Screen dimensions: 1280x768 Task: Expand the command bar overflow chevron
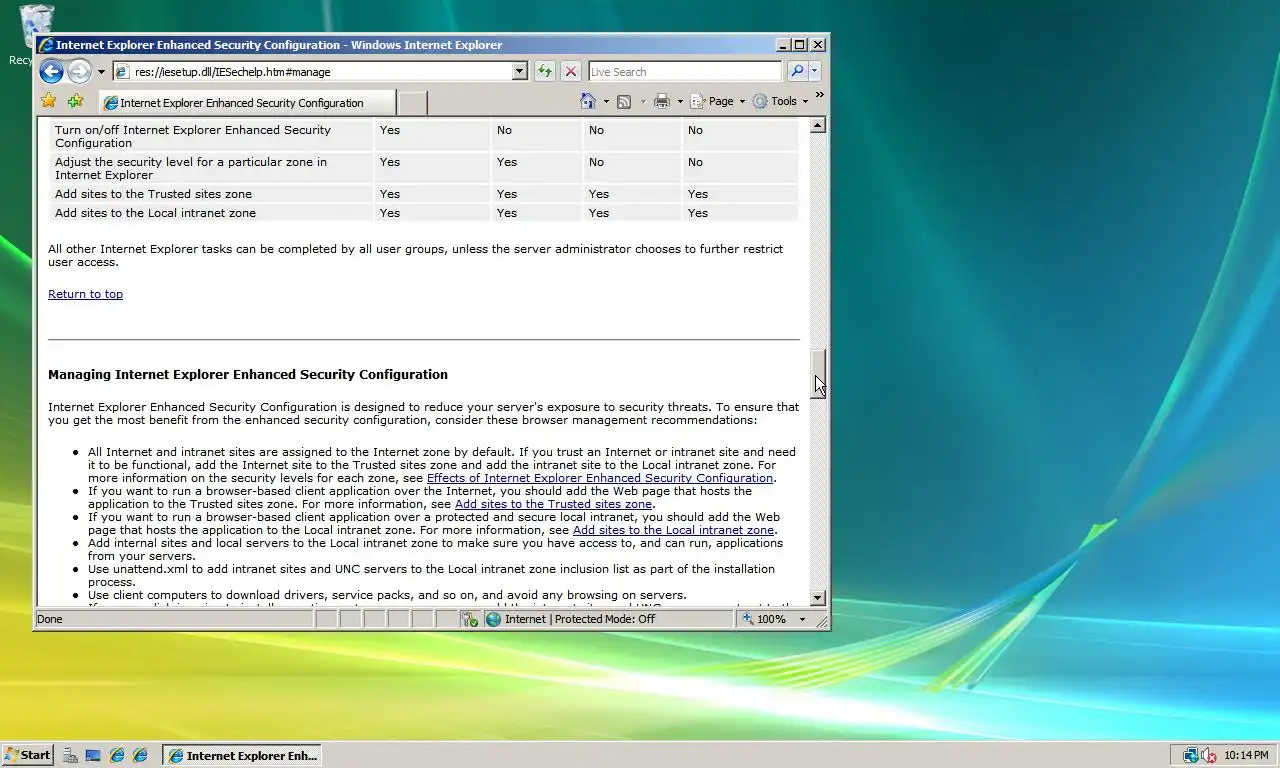[x=820, y=96]
